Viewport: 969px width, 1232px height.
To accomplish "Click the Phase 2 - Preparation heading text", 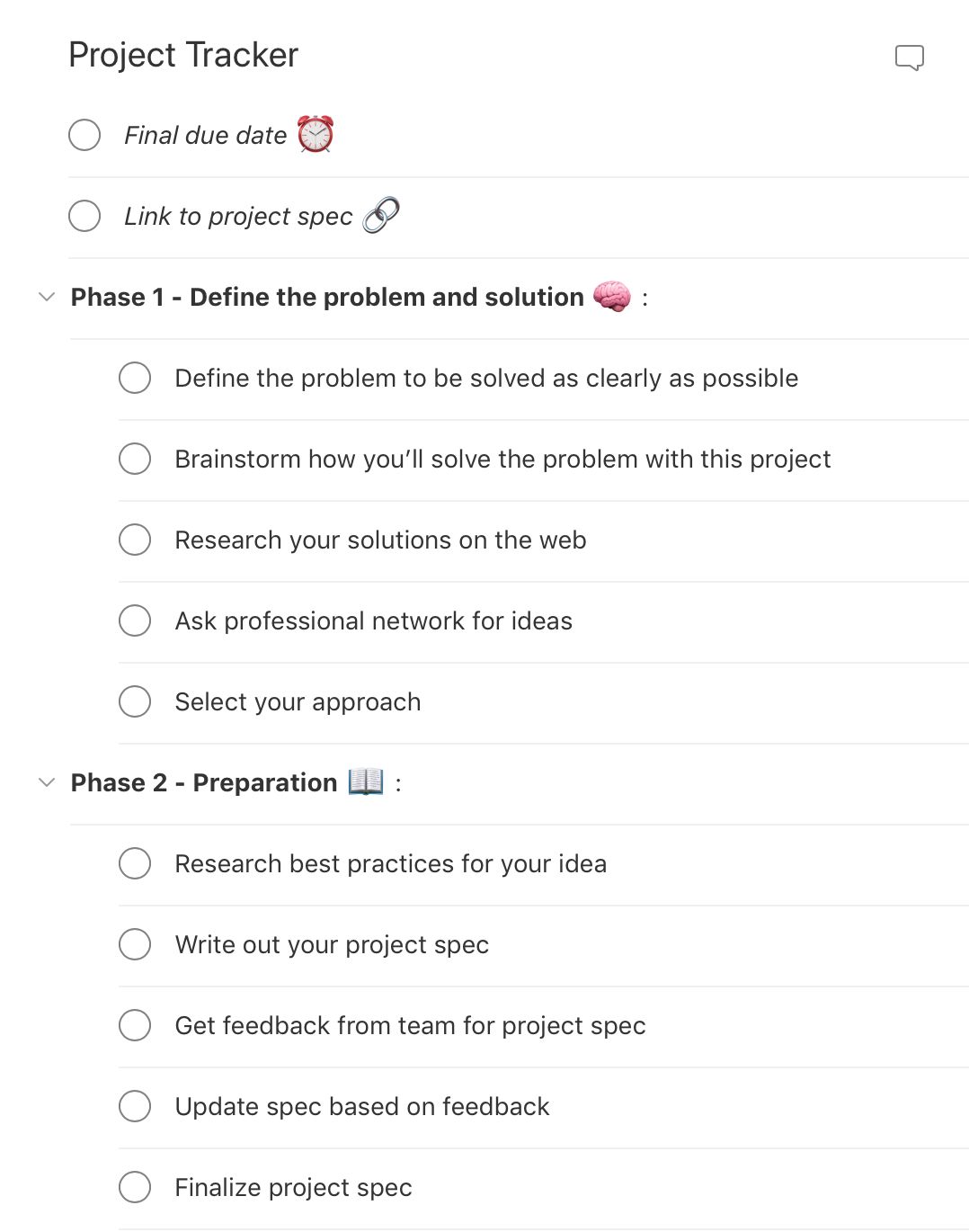I will click(204, 783).
